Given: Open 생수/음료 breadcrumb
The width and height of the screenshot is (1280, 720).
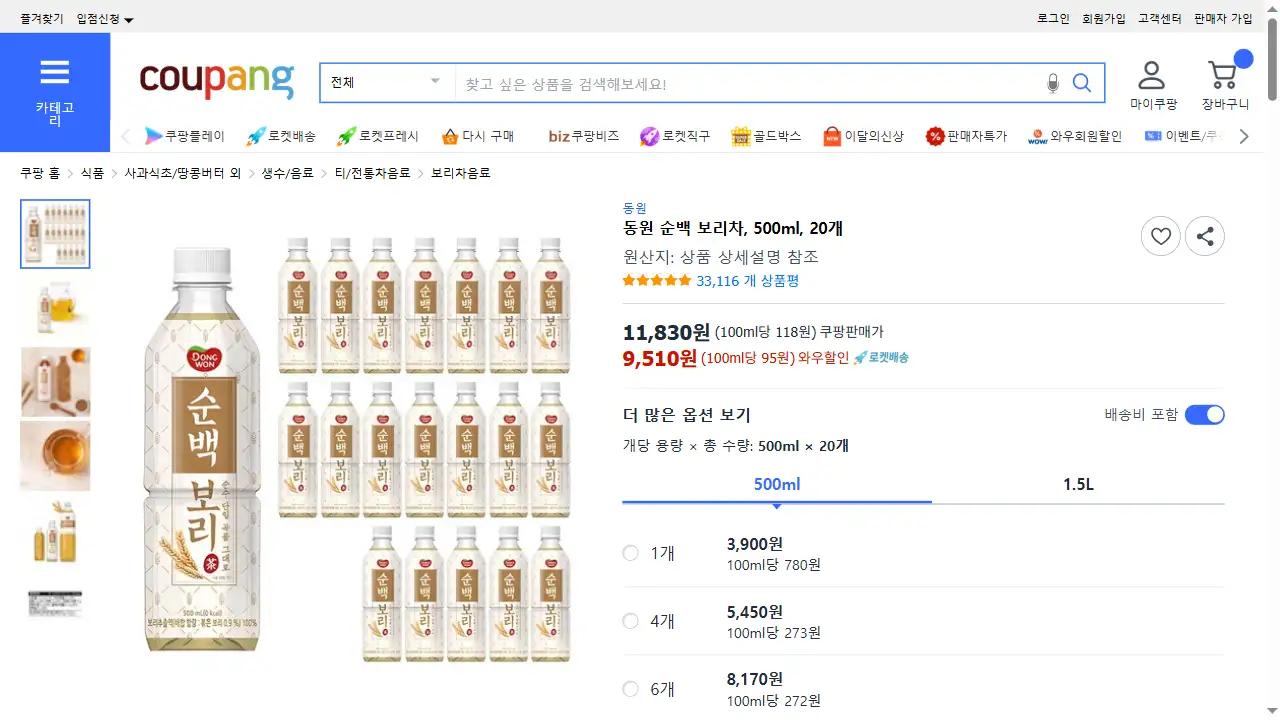Looking at the screenshot, I should click(288, 173).
